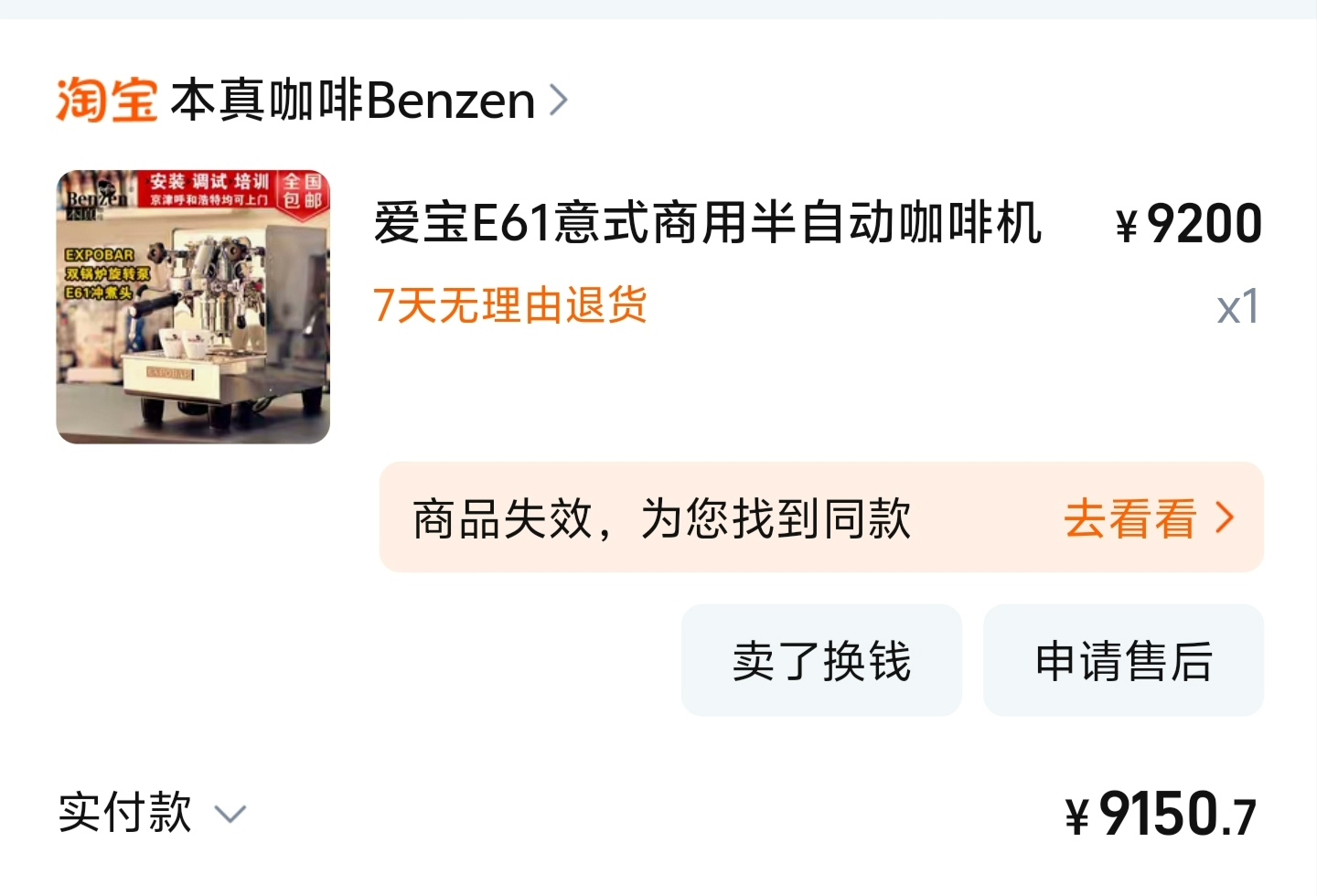This screenshot has height=896, width=1317.
Task: Click the chevron after the Benzen shop name
Action: click(559, 100)
